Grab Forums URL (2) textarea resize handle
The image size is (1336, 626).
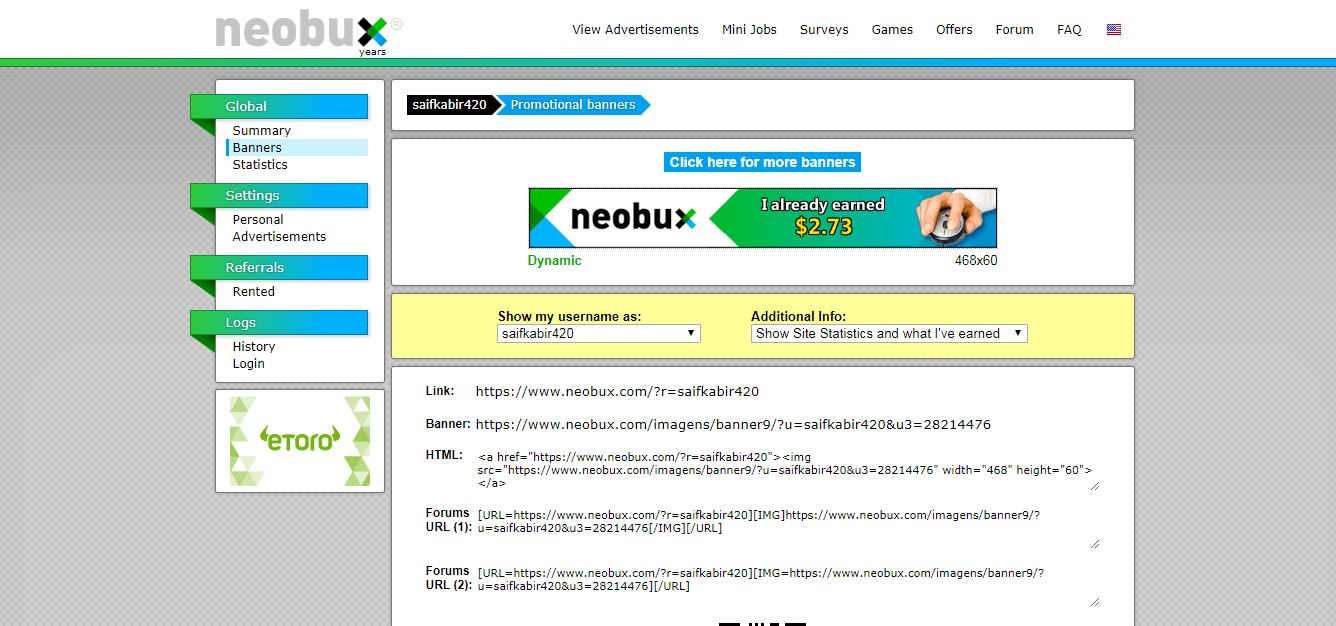(1094, 602)
